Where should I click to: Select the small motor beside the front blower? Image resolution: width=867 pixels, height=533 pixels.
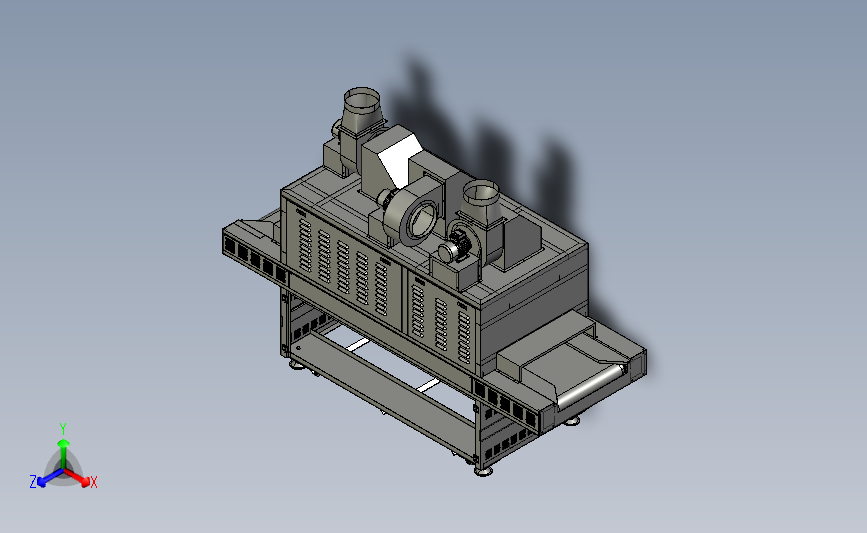[455, 248]
